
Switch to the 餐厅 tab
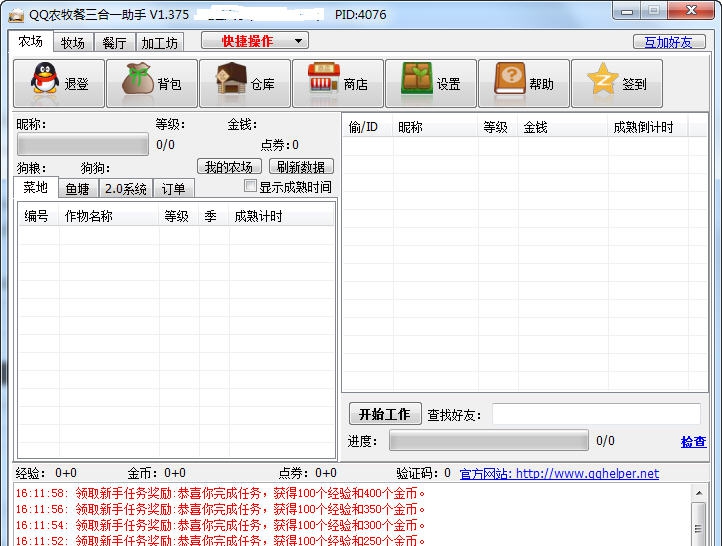click(115, 43)
